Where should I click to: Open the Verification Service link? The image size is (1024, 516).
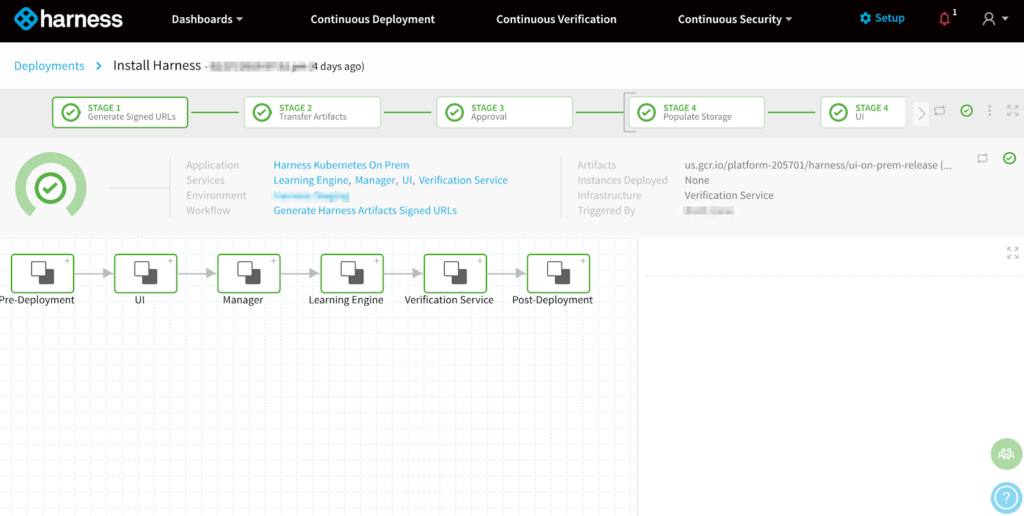463,180
